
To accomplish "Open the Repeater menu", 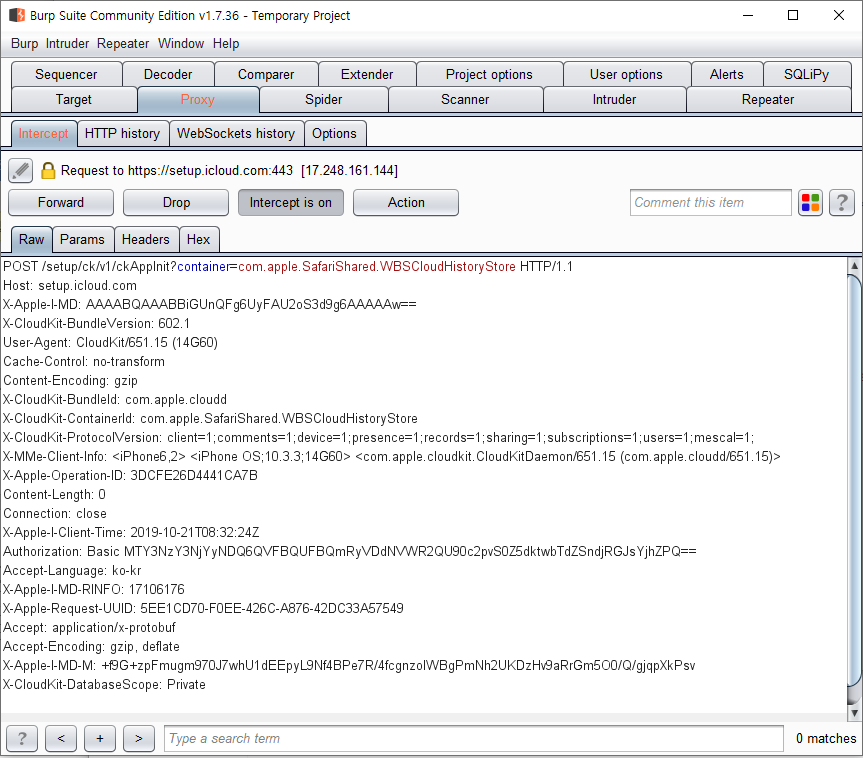I will click(x=123, y=43).
